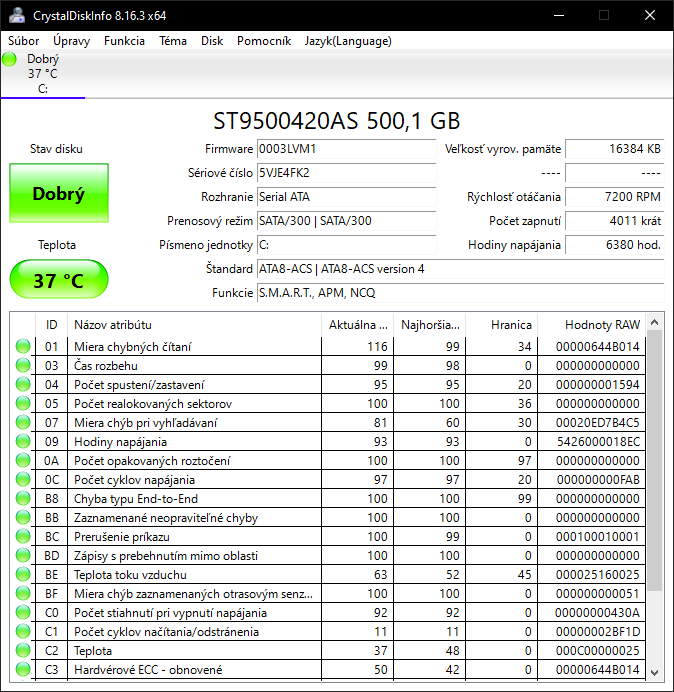The image size is (674, 692).
Task: Open the Pomocník menu
Action: (x=264, y=41)
